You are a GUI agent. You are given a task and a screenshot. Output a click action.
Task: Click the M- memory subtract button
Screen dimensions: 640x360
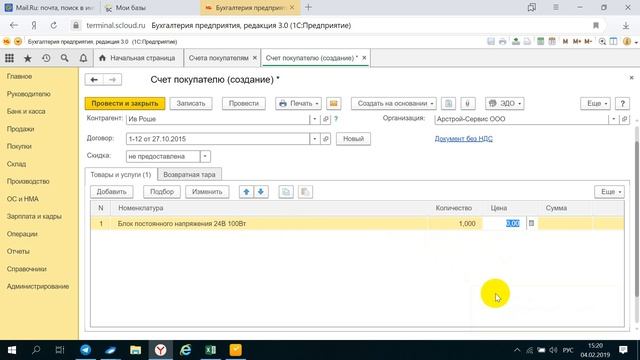point(588,42)
